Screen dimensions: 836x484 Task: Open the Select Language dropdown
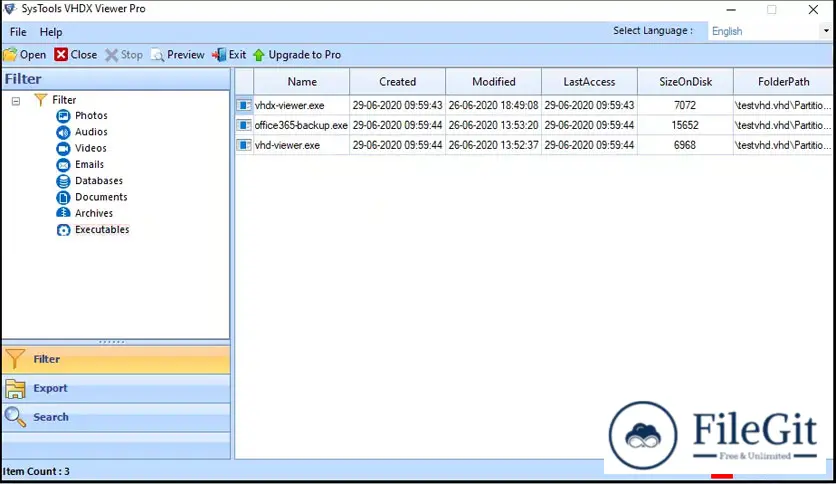click(x=825, y=31)
